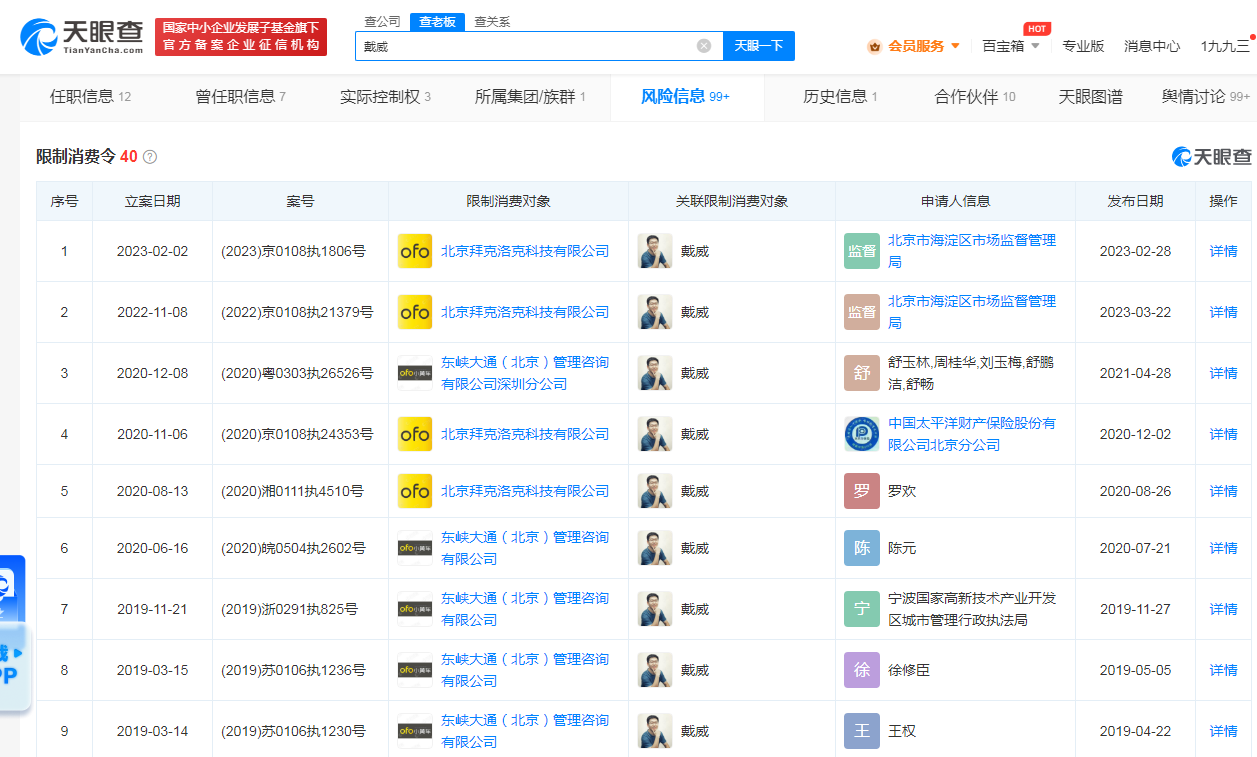Click the 宁 applicant badge in row 7
Image resolution: width=1257 pixels, height=757 pixels.
862,609
